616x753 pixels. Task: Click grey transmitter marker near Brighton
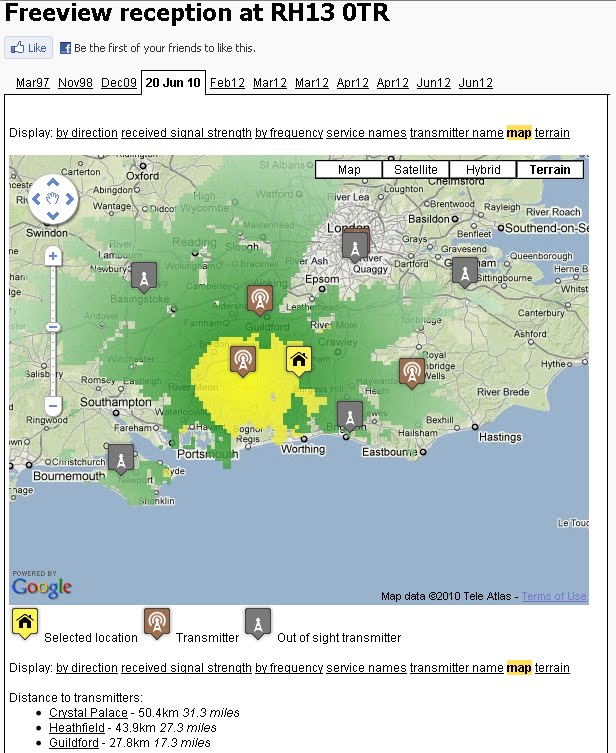[350, 416]
